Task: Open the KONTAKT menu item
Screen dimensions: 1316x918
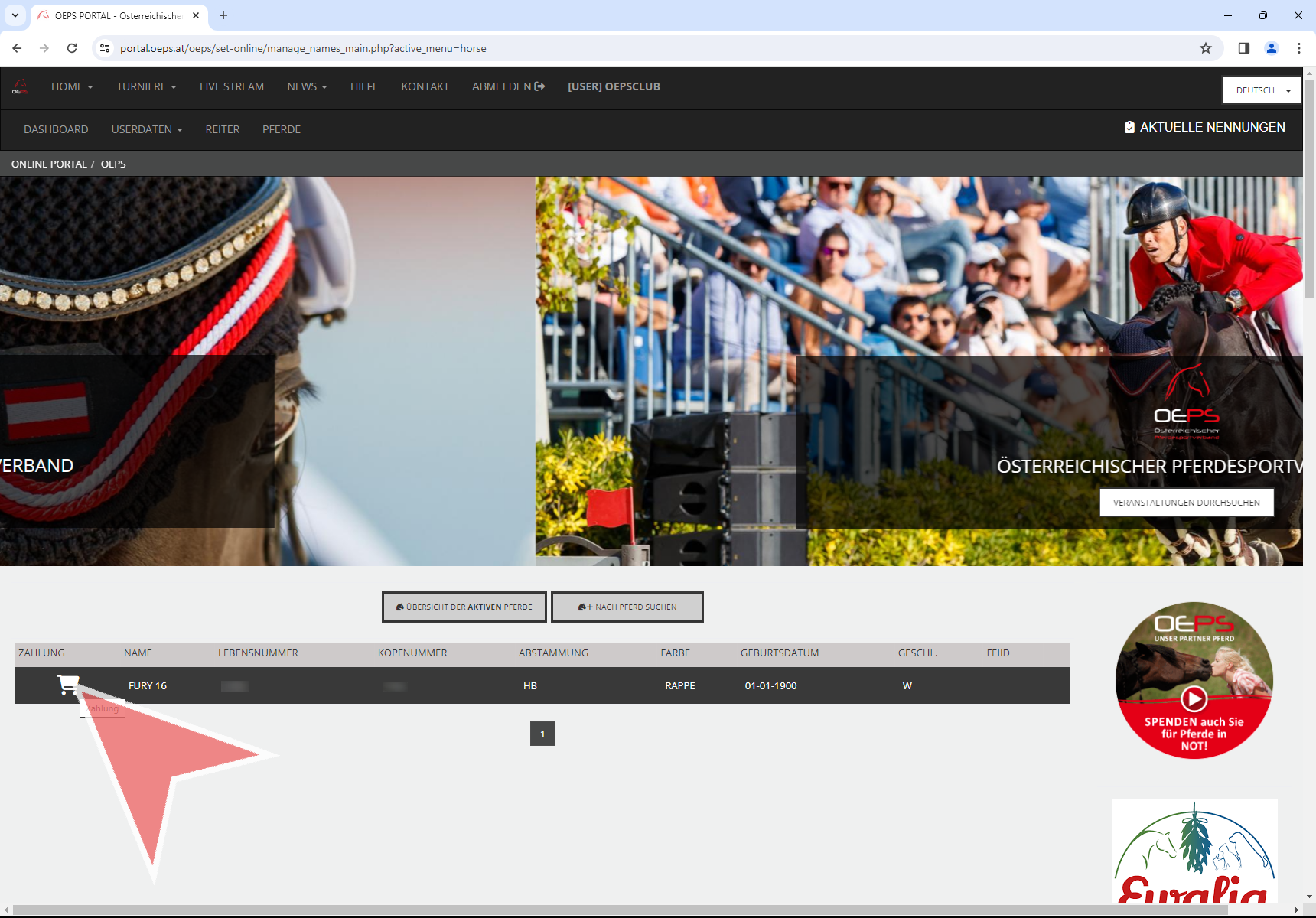Action: click(x=425, y=86)
